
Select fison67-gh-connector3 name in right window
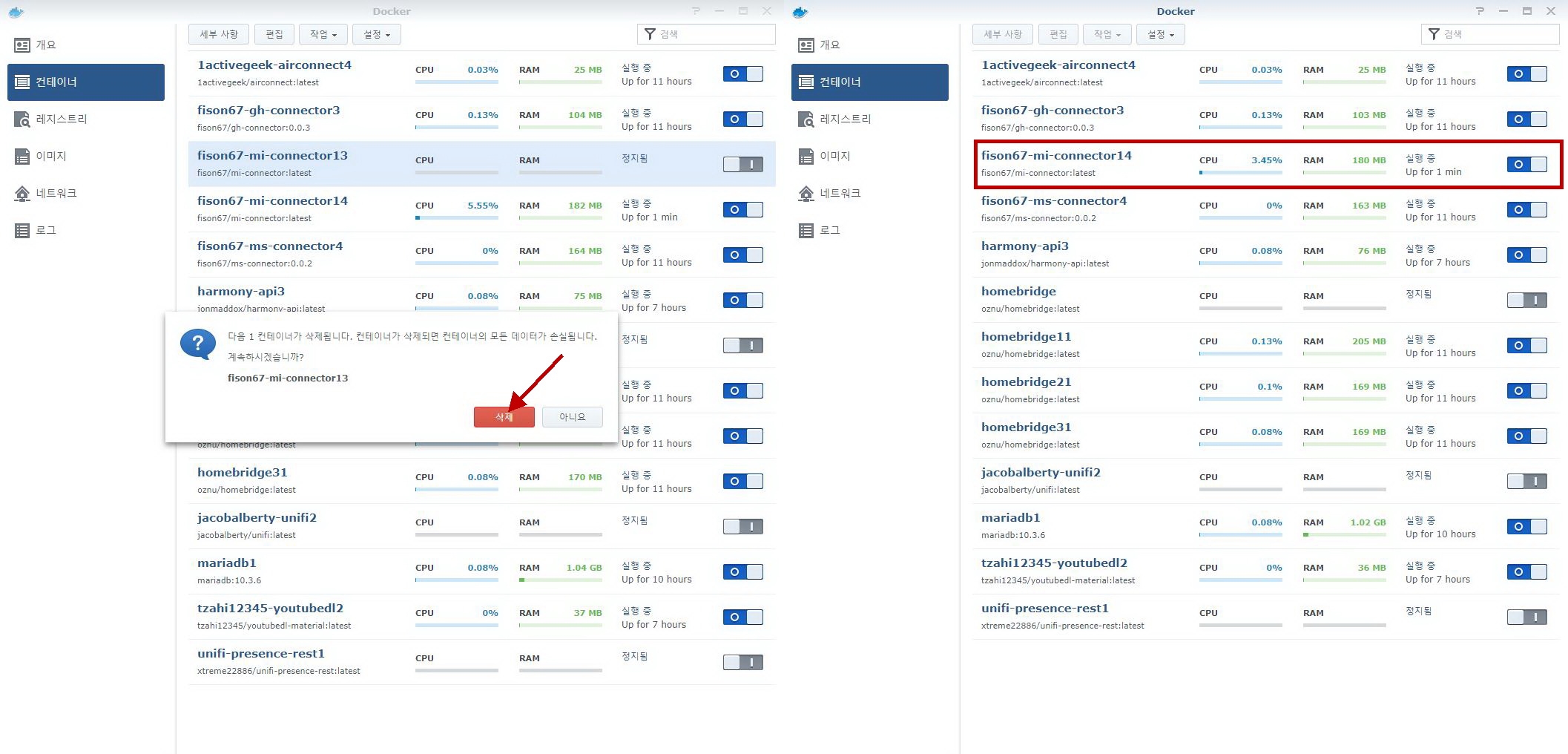[1053, 111]
